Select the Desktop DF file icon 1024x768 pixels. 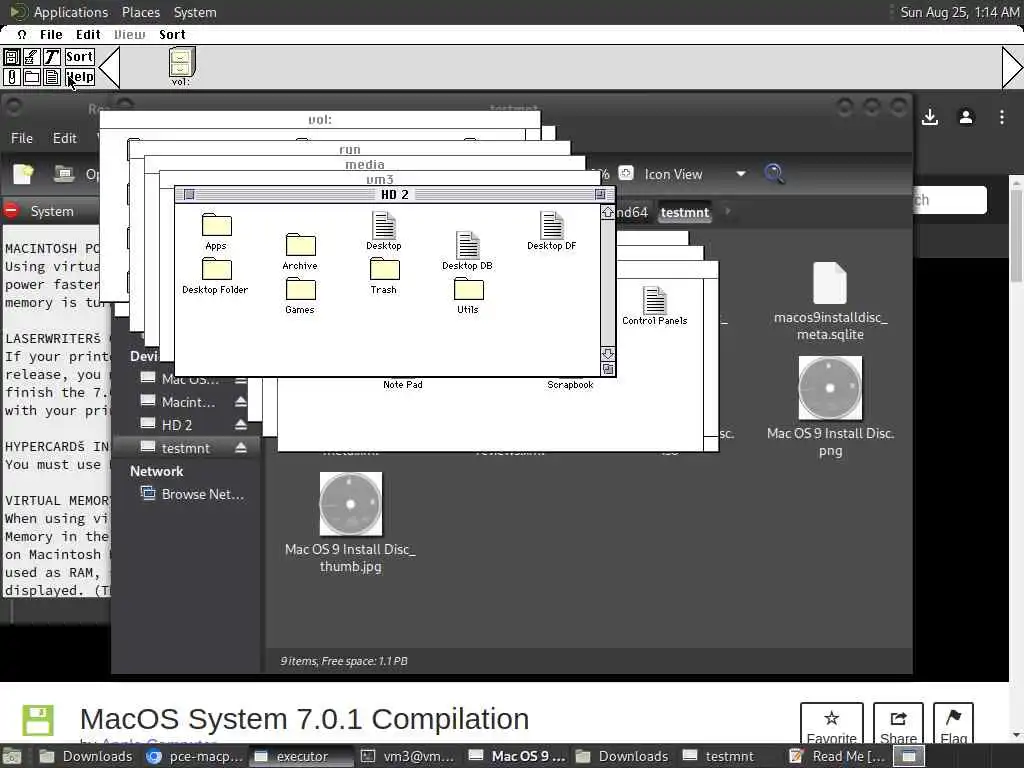[552, 225]
